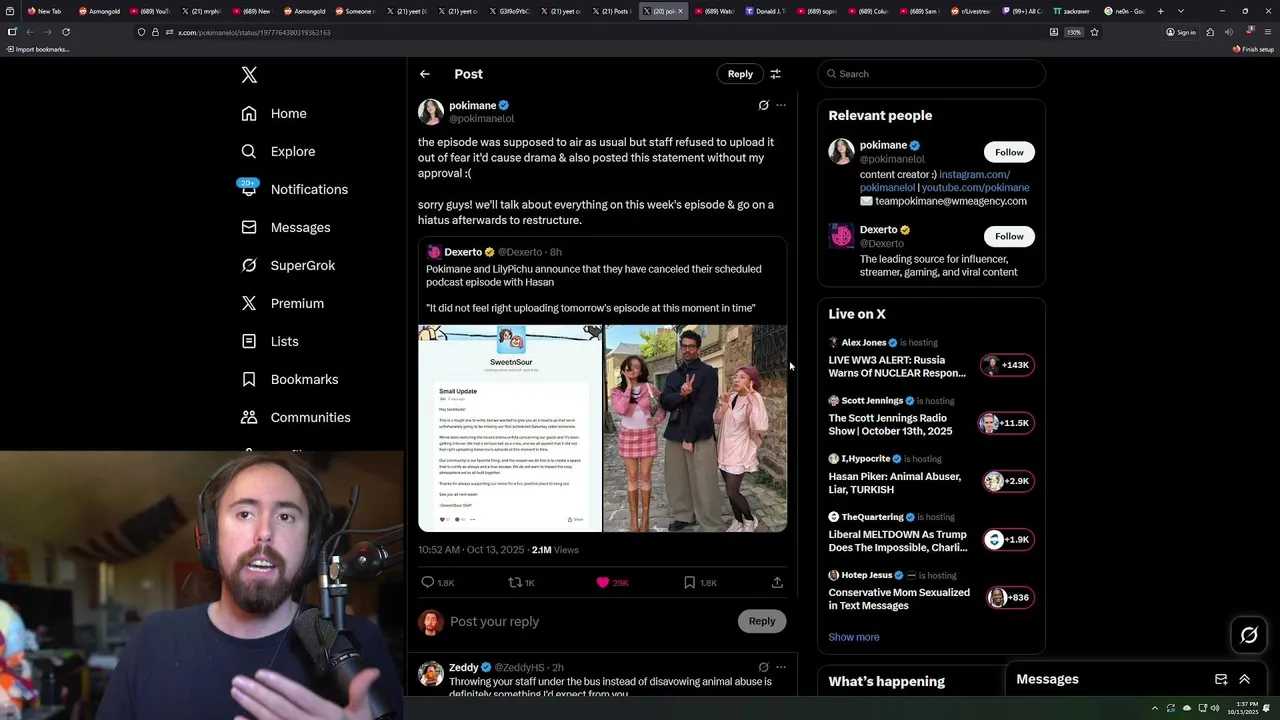Click the Grok icon on Zeddy's reply
The width and height of the screenshot is (1280, 720).
click(x=763, y=667)
